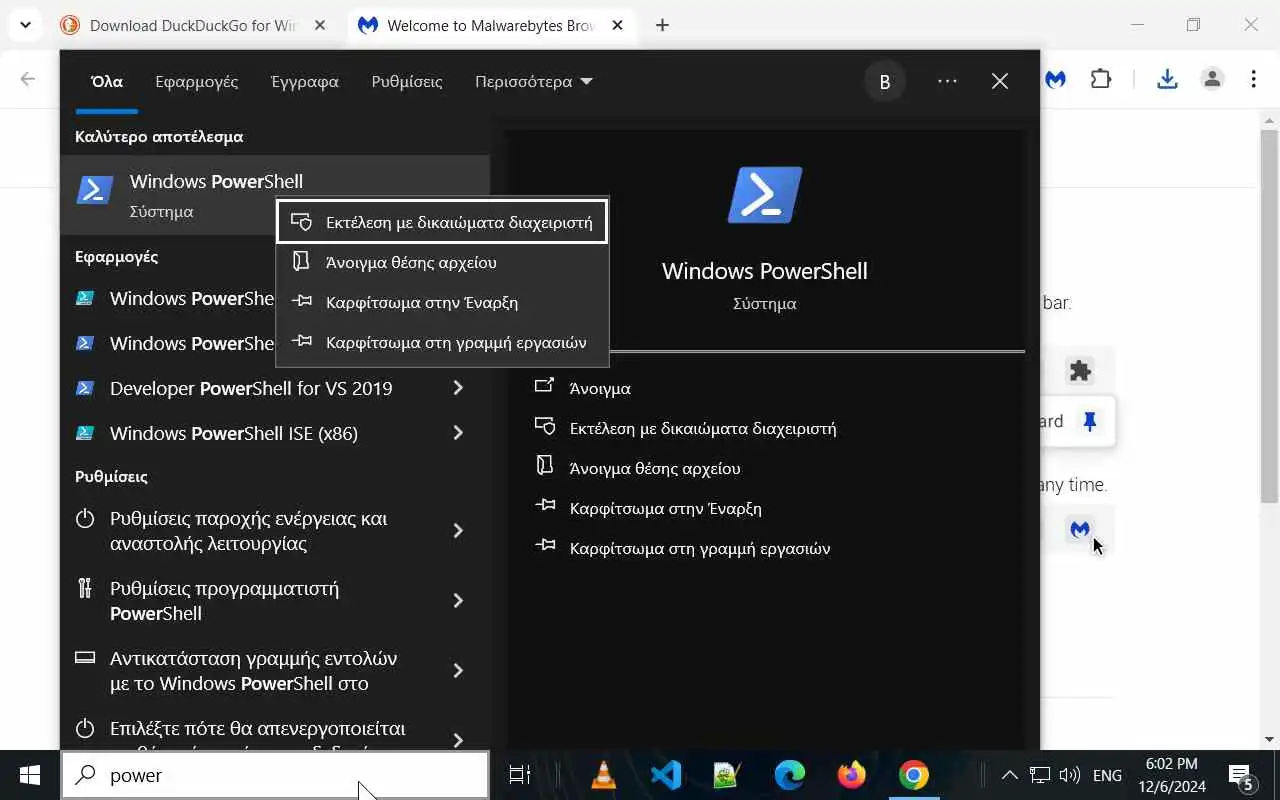
Task: Click Malwarebytes extension icon in Chrome toolbar
Action: (1056, 79)
